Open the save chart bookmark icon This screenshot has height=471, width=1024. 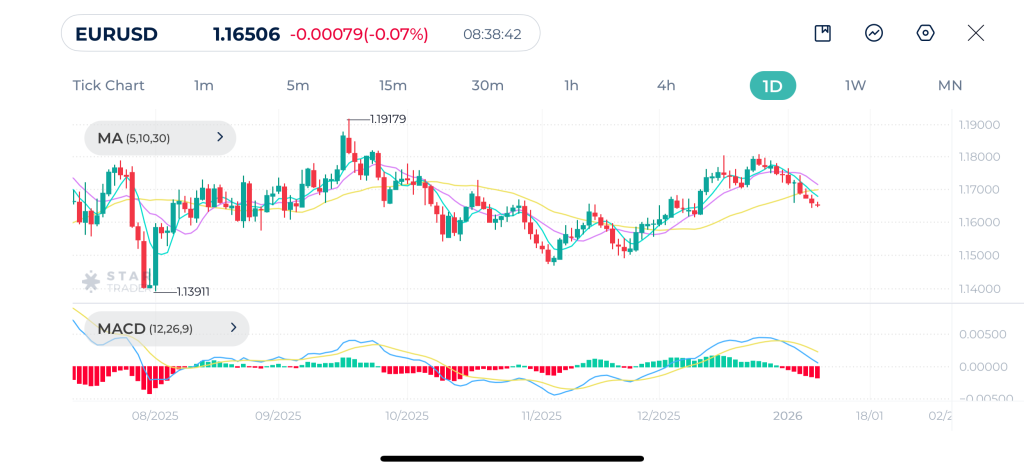(x=822, y=33)
